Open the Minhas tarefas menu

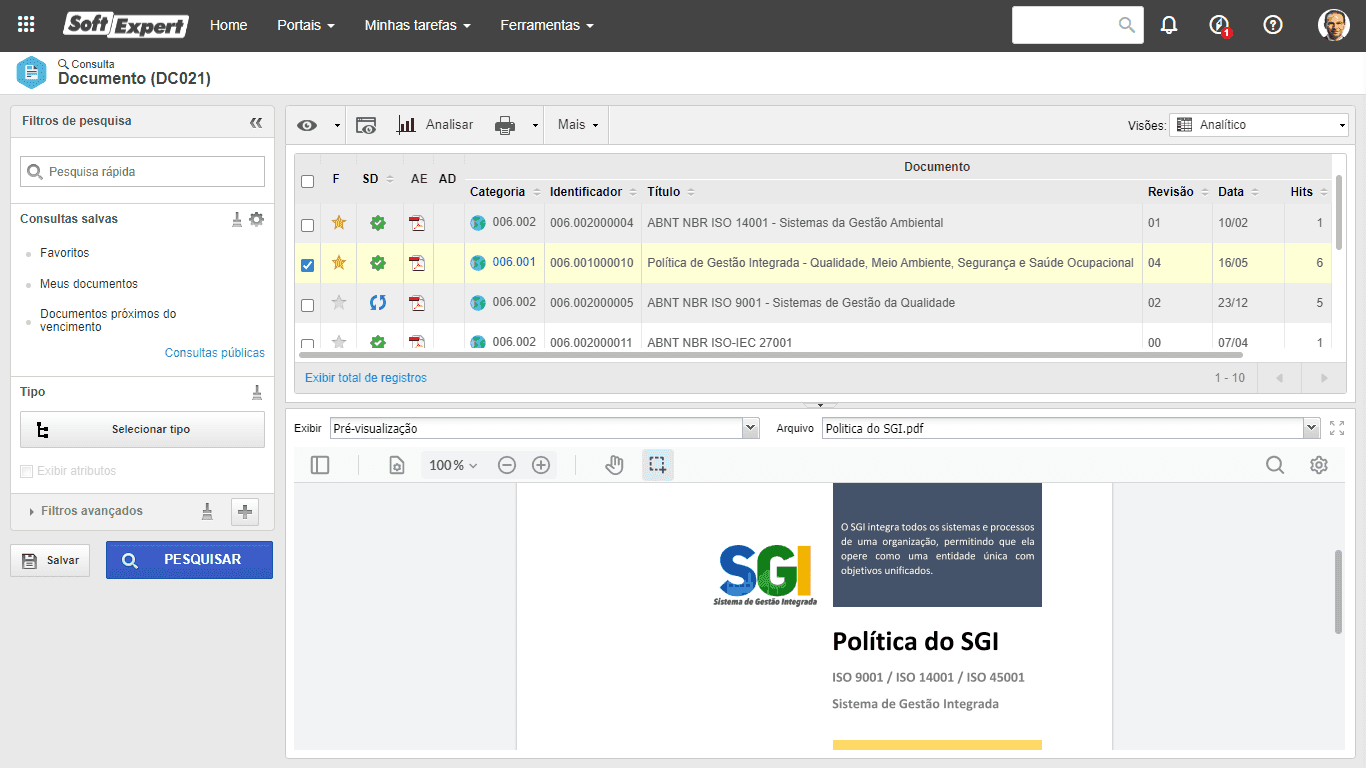418,25
